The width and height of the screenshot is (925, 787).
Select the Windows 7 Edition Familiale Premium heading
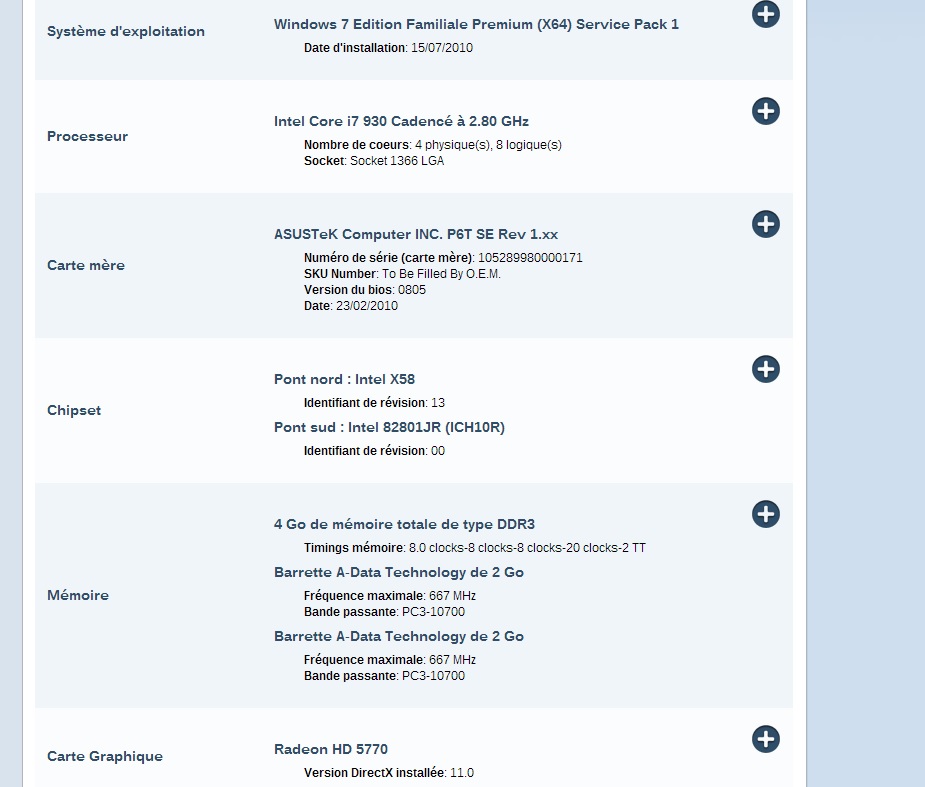point(476,24)
